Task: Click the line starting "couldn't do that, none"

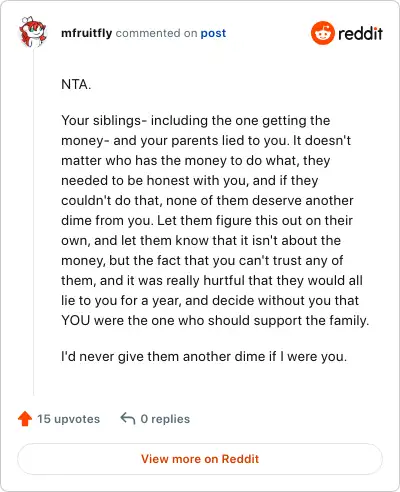Action: coord(207,200)
